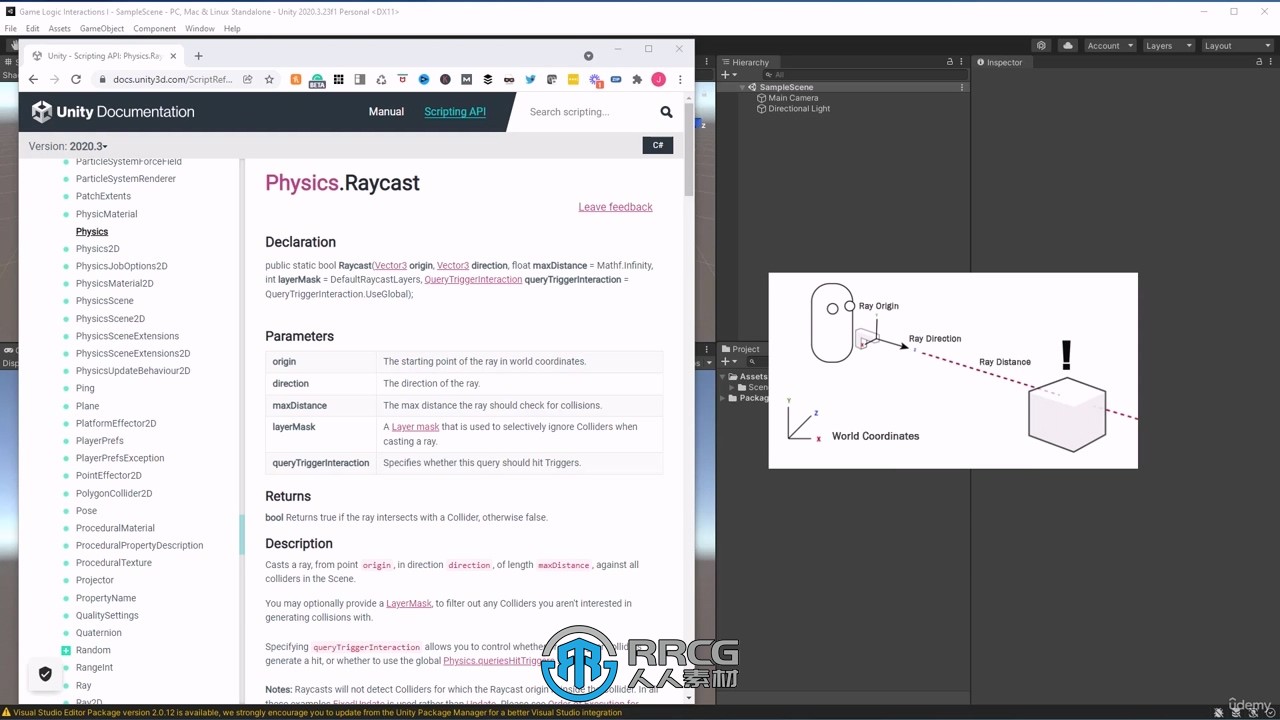The height and width of the screenshot is (720, 1280).
Task: Open Chrome three-dot menu
Action: point(680,79)
